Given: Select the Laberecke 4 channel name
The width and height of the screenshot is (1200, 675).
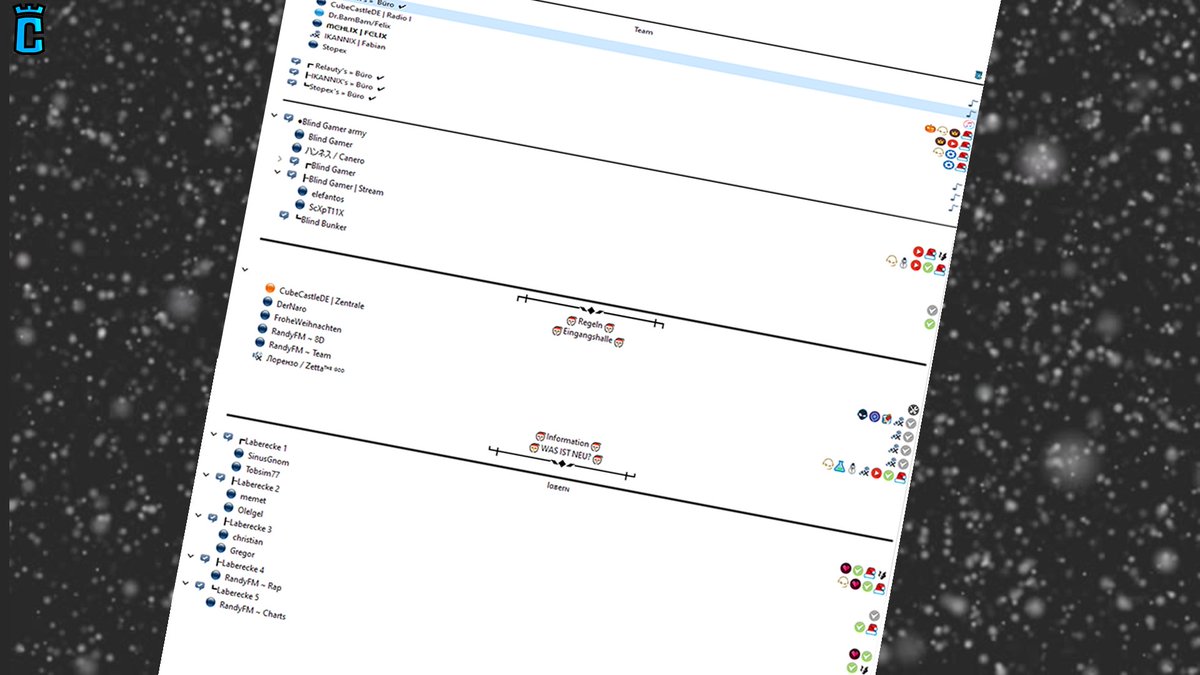Looking at the screenshot, I should pos(241,567).
